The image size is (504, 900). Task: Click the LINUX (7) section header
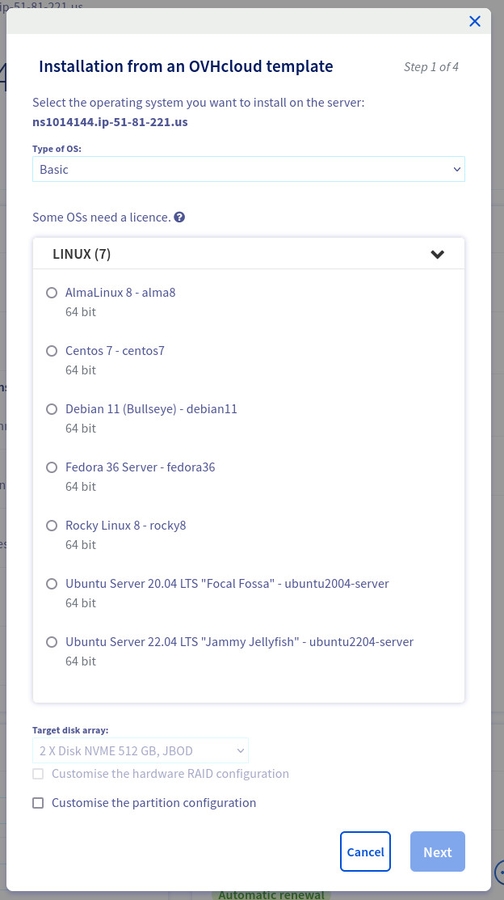(249, 254)
